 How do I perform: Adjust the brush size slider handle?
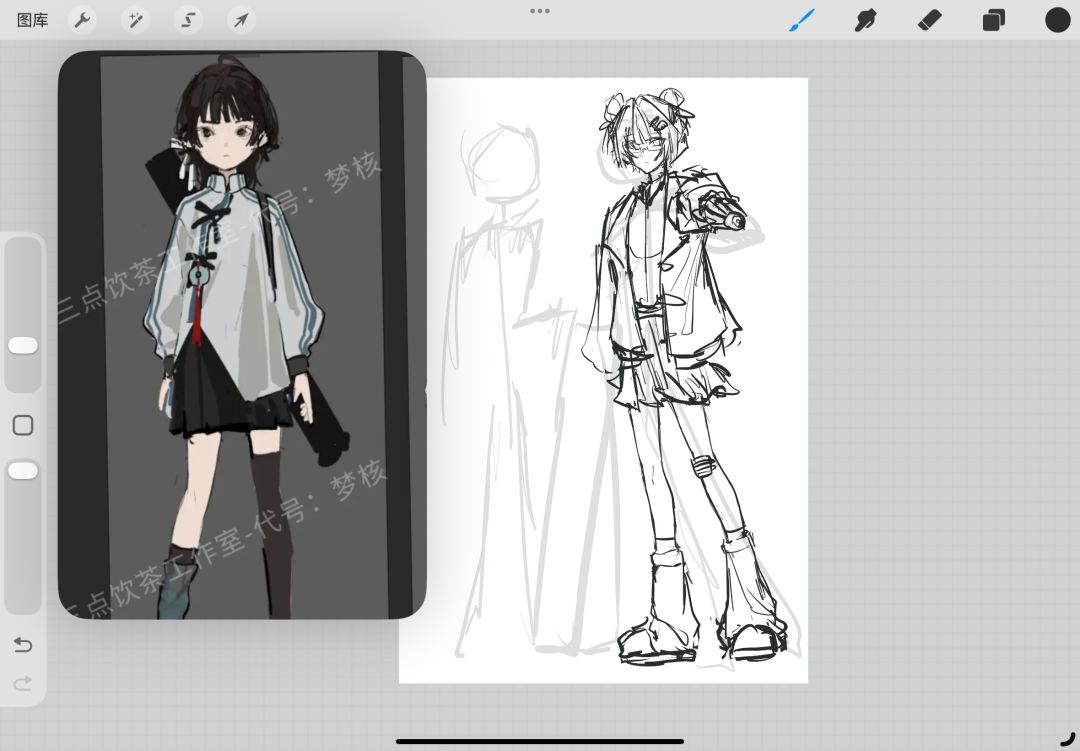(x=23, y=346)
